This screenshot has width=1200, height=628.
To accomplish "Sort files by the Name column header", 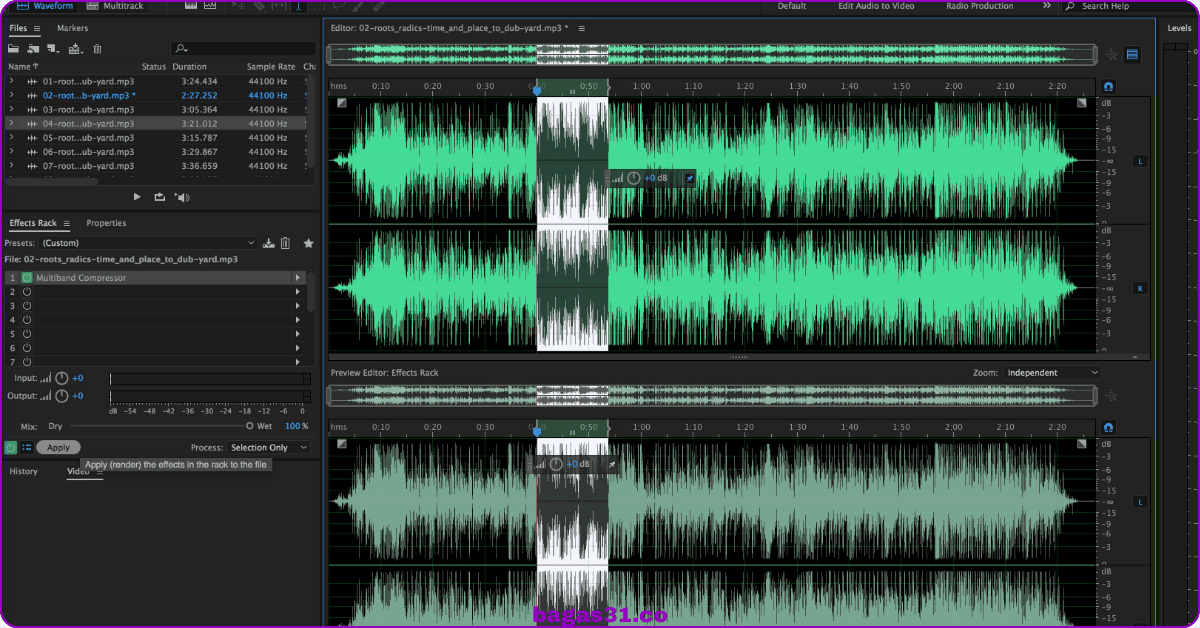I will pyautogui.click(x=23, y=66).
